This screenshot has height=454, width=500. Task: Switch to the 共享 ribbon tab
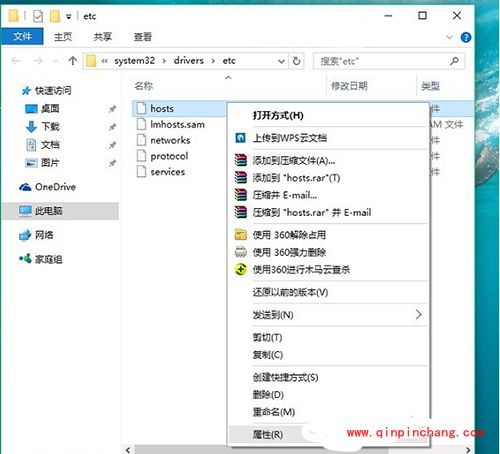point(103,37)
